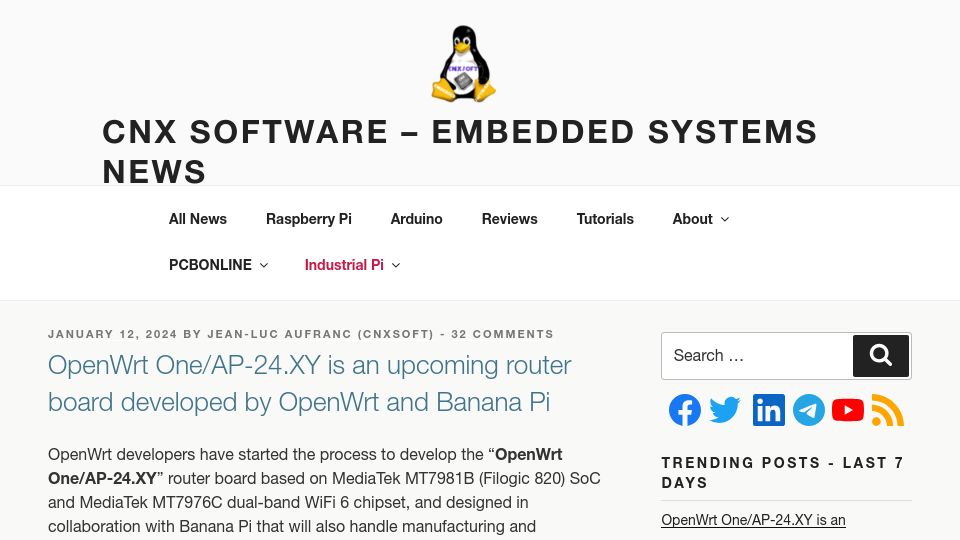The image size is (960, 540).
Task: Open the OpenWrt One/AP-24.XY article headline
Action: tap(310, 383)
